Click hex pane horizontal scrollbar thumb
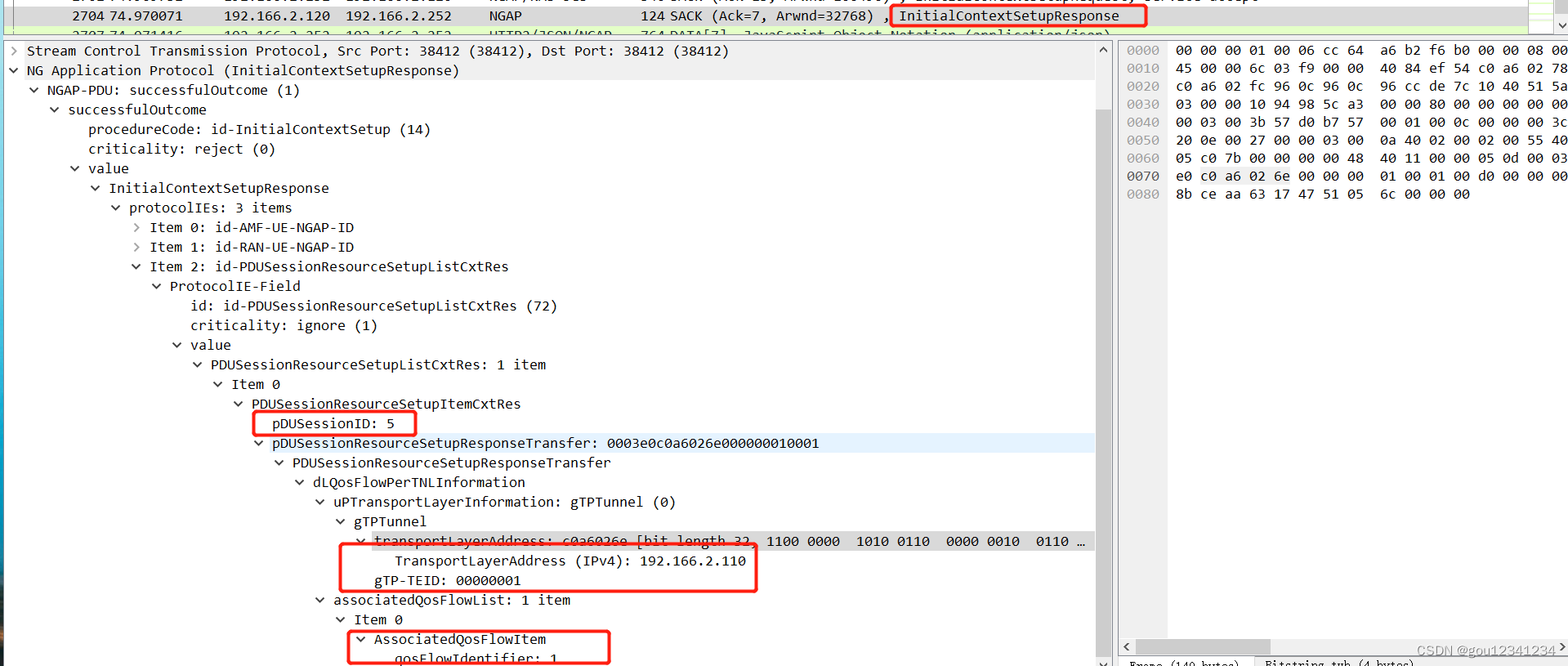This screenshot has width=1568, height=666. tap(1203, 647)
